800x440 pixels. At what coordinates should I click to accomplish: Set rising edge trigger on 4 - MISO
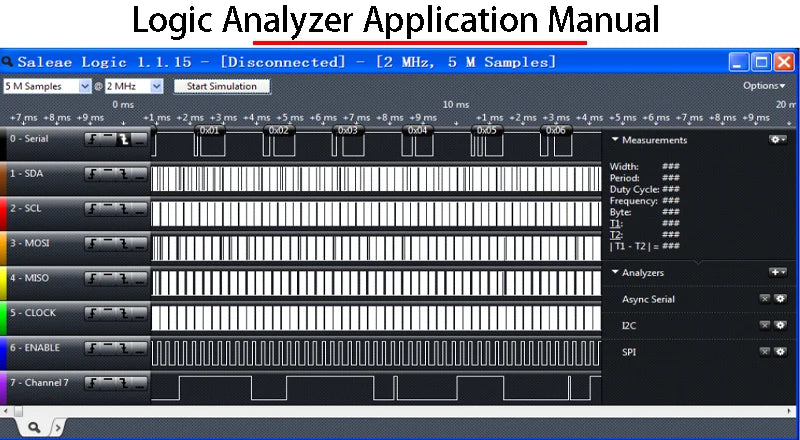coord(92,279)
